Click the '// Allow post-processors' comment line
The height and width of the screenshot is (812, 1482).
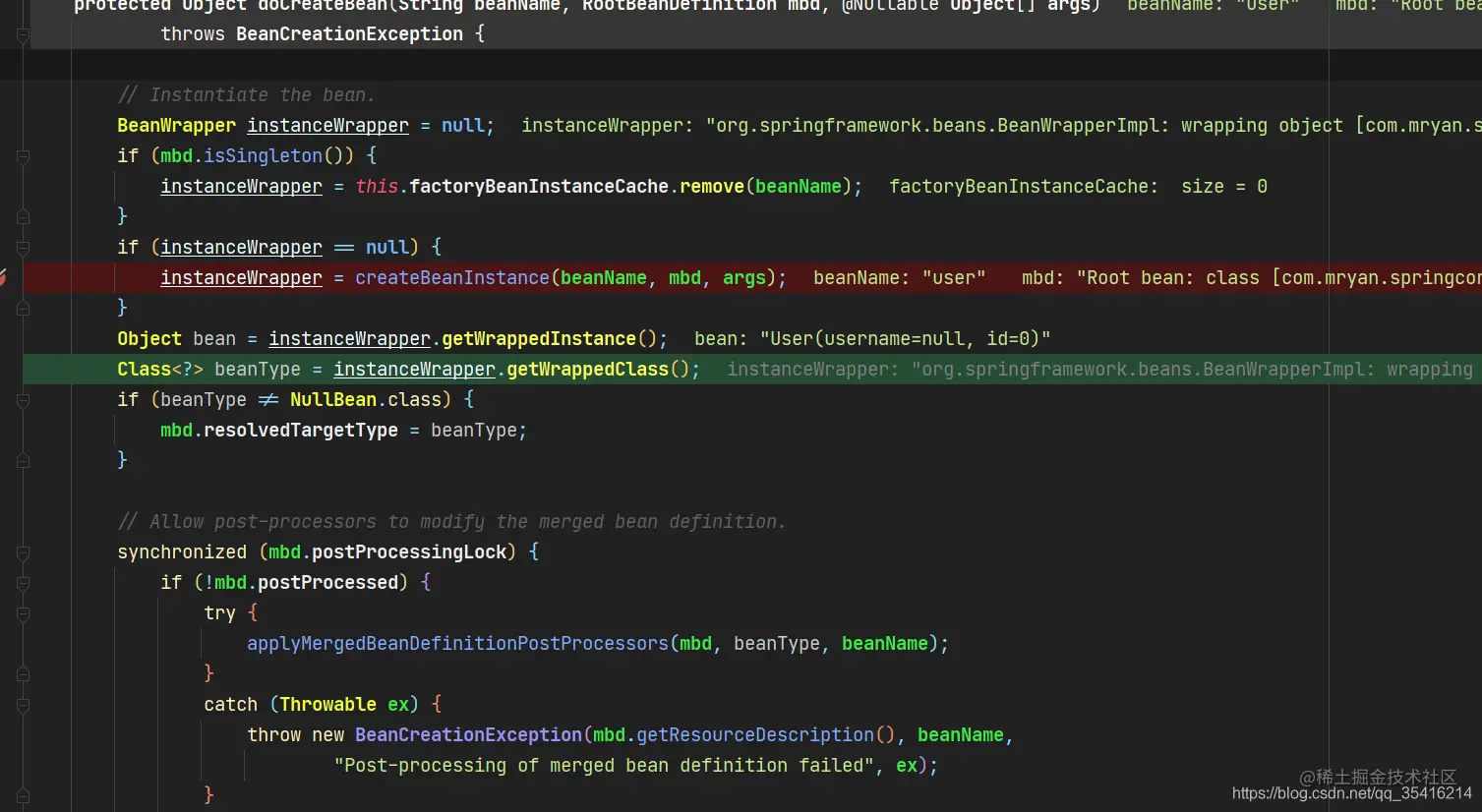click(451, 522)
